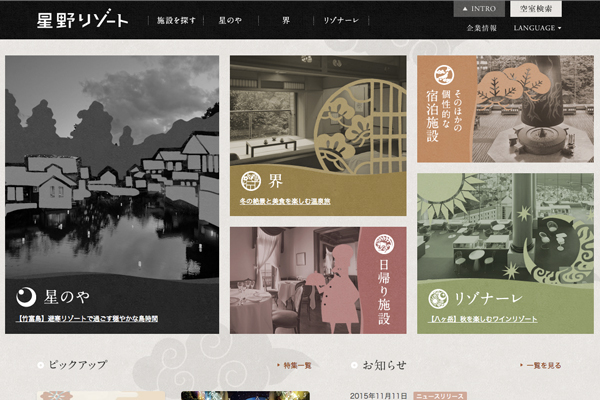
Task: Select the 界 navigation item
Action: [286, 20]
